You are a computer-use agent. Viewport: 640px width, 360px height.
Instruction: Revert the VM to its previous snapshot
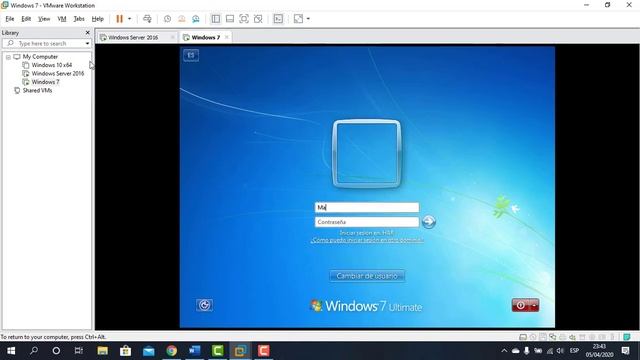[182, 19]
